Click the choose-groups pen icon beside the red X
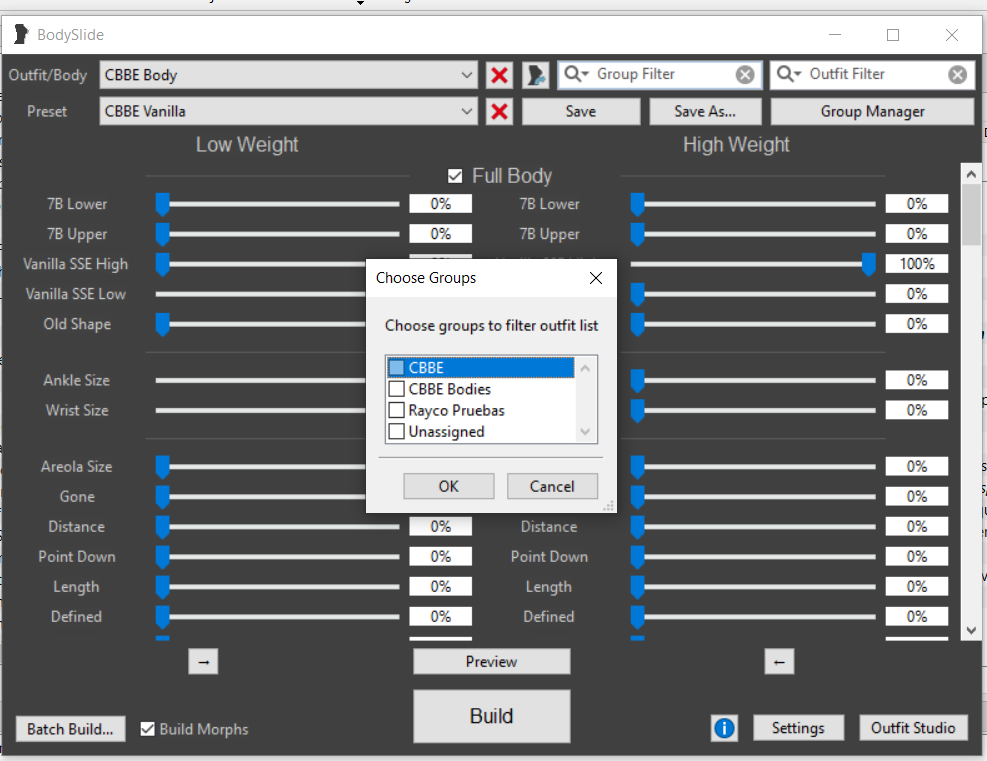Viewport: 987px width, 761px height. click(x=534, y=74)
